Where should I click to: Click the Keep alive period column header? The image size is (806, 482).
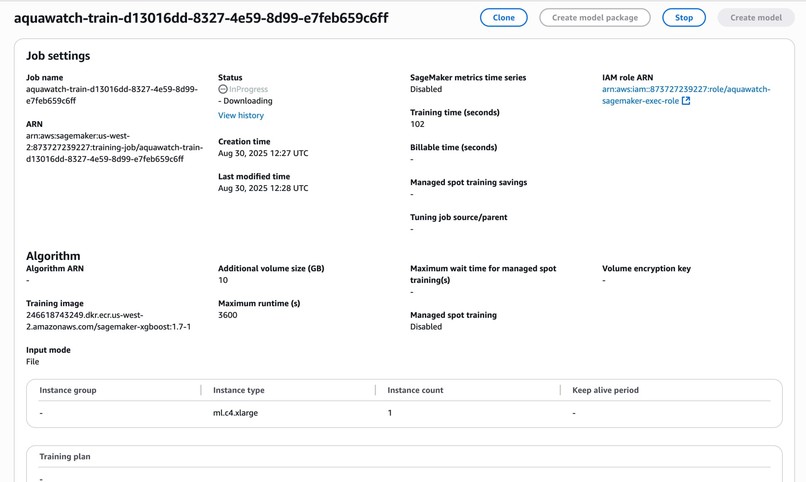pos(605,390)
